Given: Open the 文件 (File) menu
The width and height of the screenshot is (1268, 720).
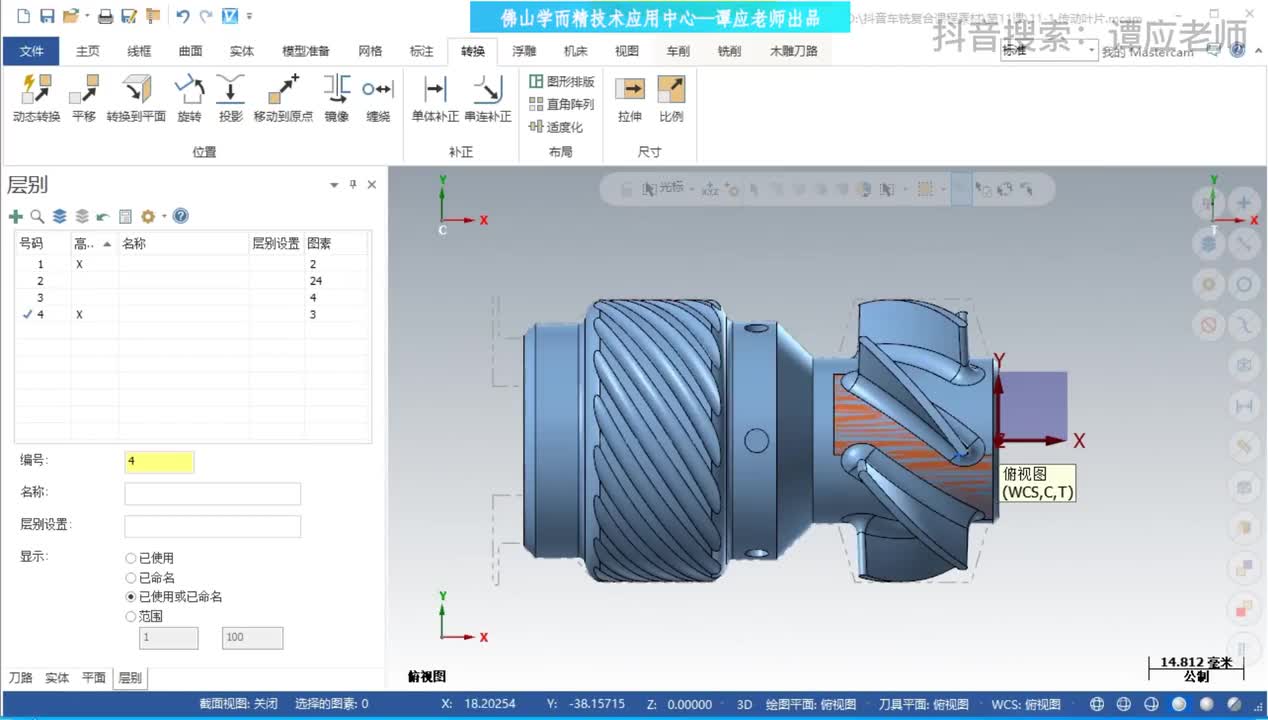Looking at the screenshot, I should (32, 51).
